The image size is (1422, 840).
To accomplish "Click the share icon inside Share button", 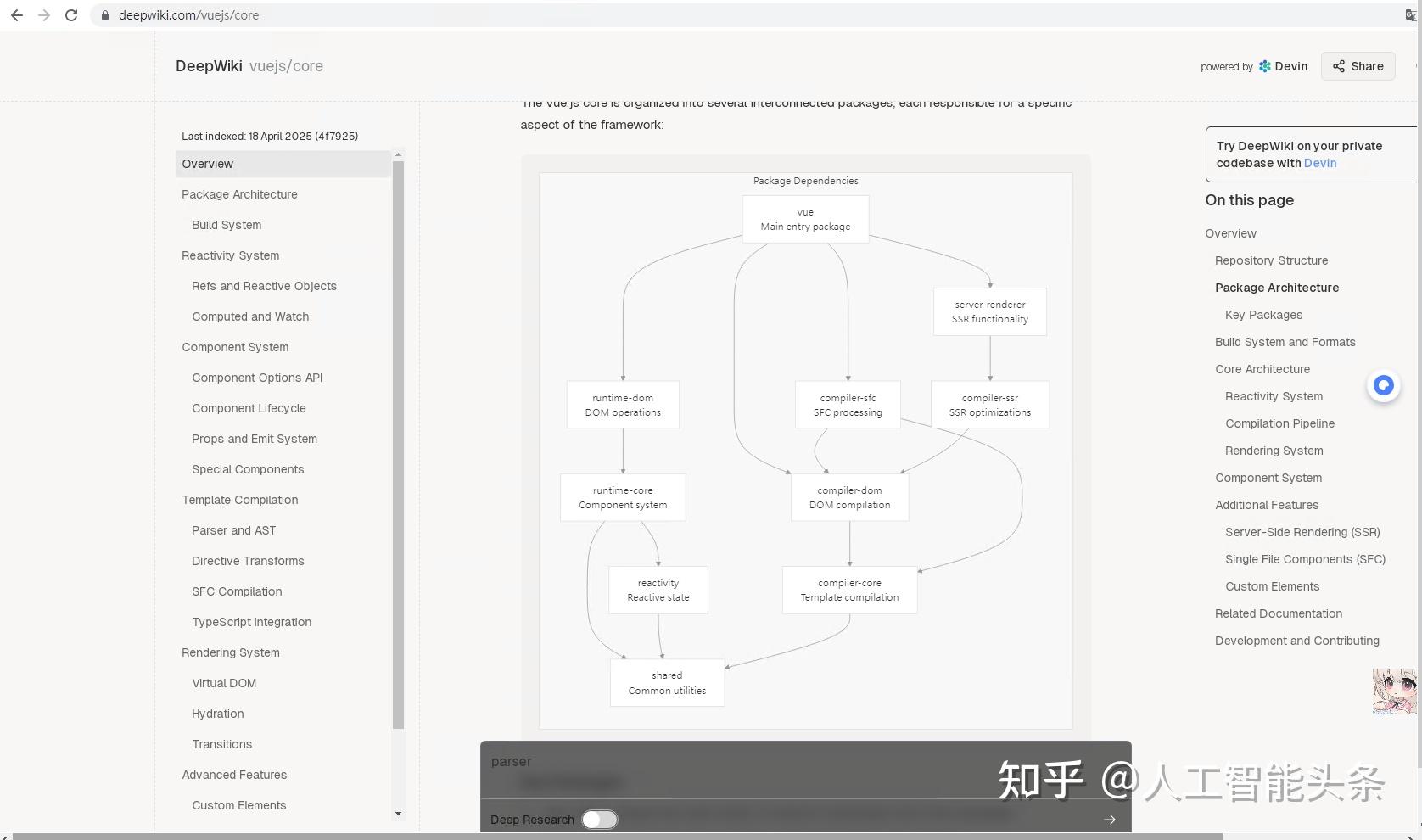I will tap(1339, 66).
